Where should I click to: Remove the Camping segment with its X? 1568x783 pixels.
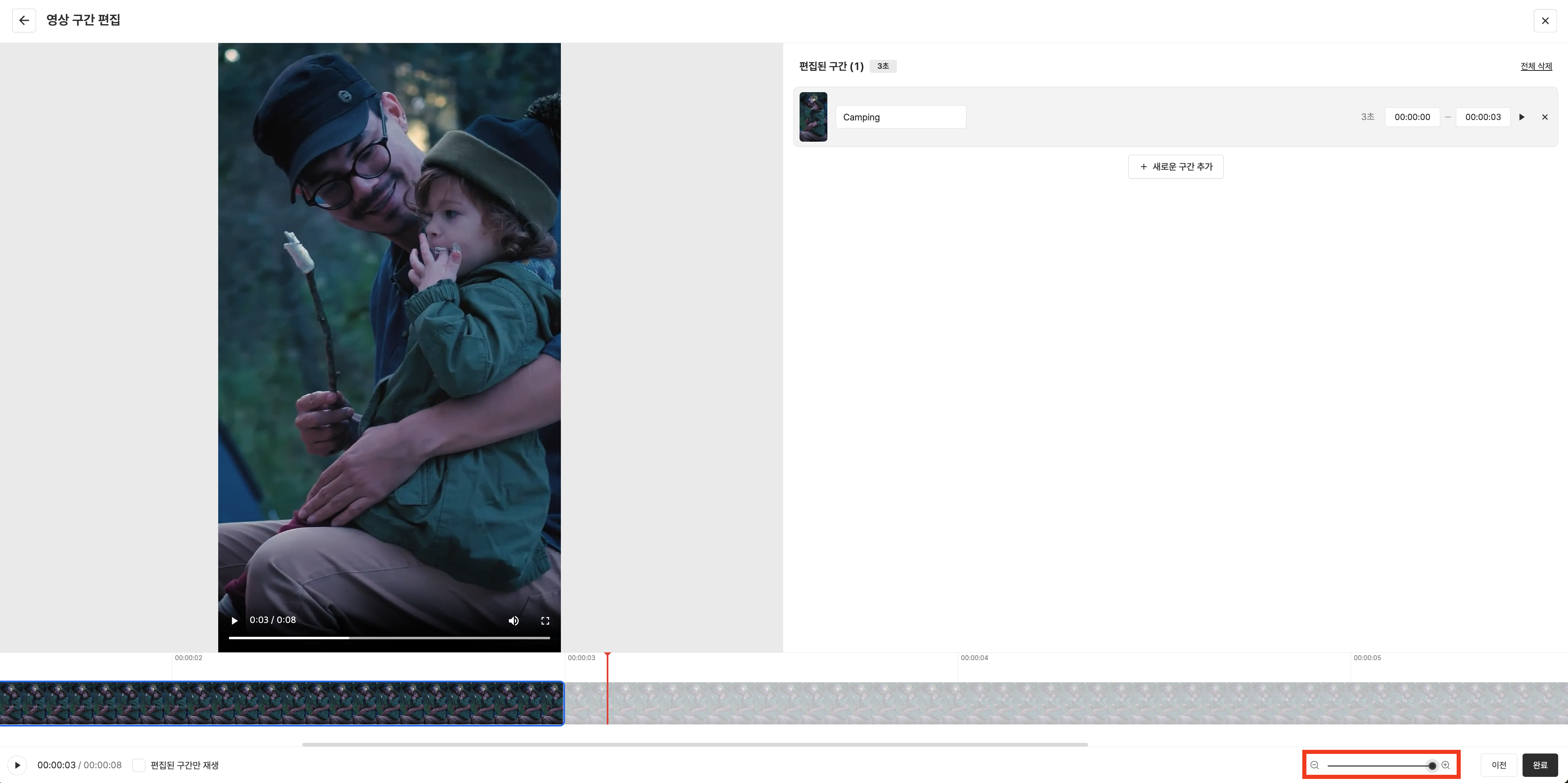1545,117
